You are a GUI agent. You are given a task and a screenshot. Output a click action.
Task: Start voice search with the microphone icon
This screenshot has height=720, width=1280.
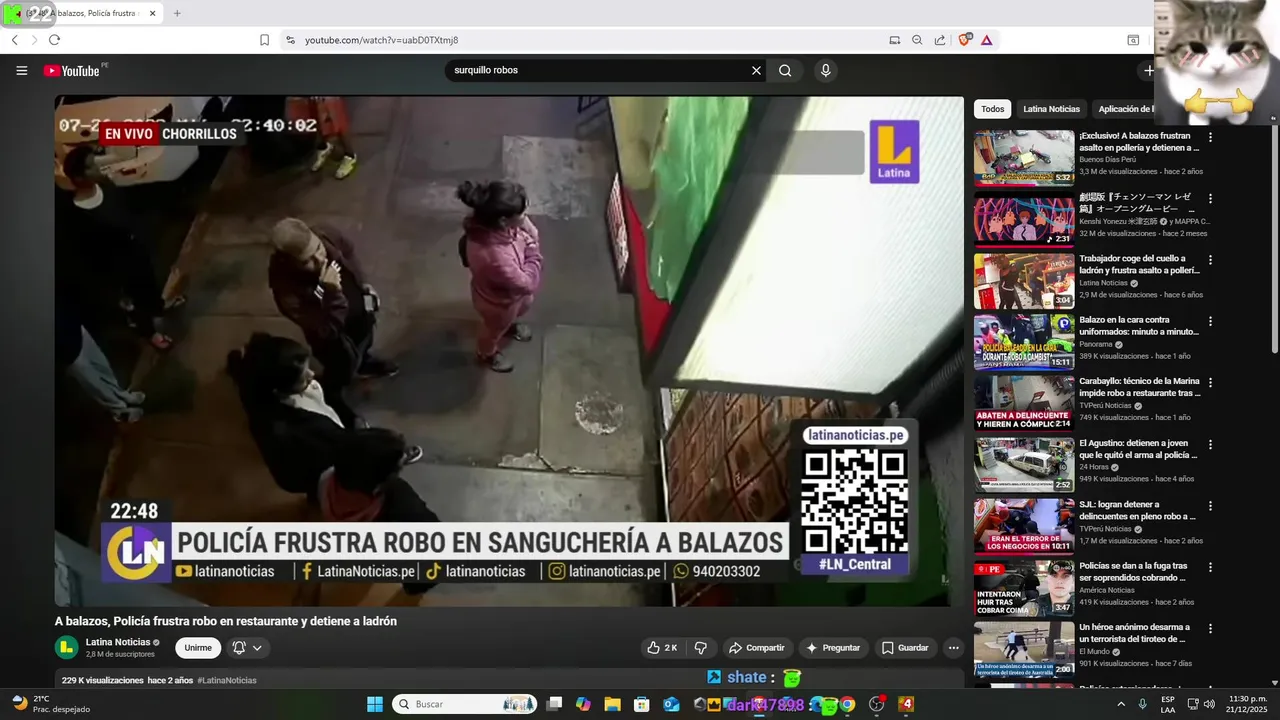(x=825, y=70)
